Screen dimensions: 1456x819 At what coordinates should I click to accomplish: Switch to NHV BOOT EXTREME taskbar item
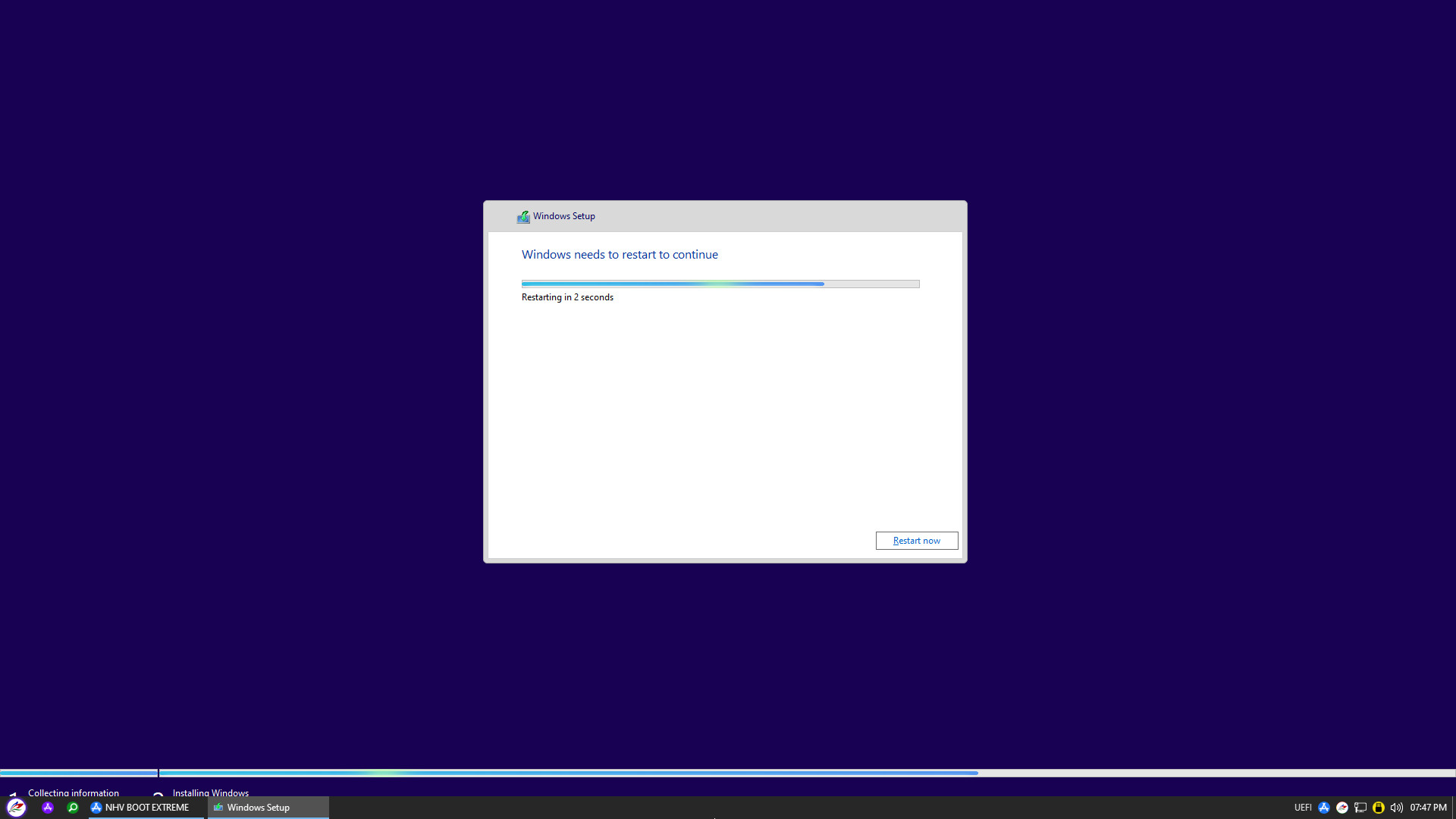(x=140, y=808)
